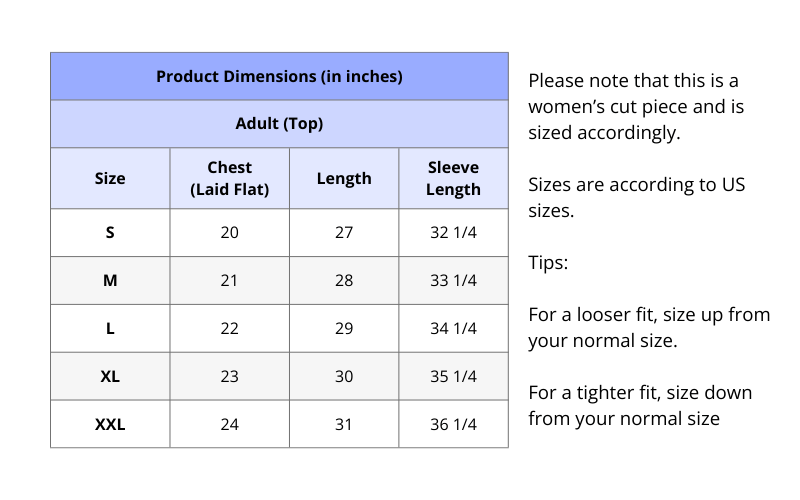Select sleeve length "36 1/4" for size XXL

click(453, 425)
